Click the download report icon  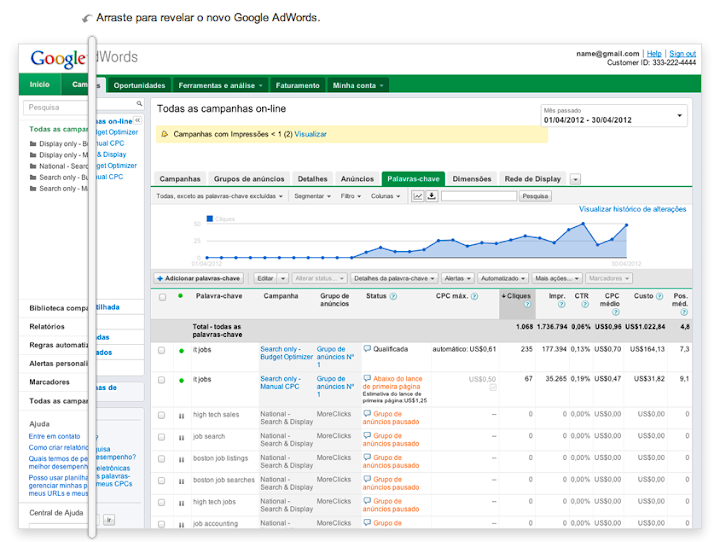[432, 196]
